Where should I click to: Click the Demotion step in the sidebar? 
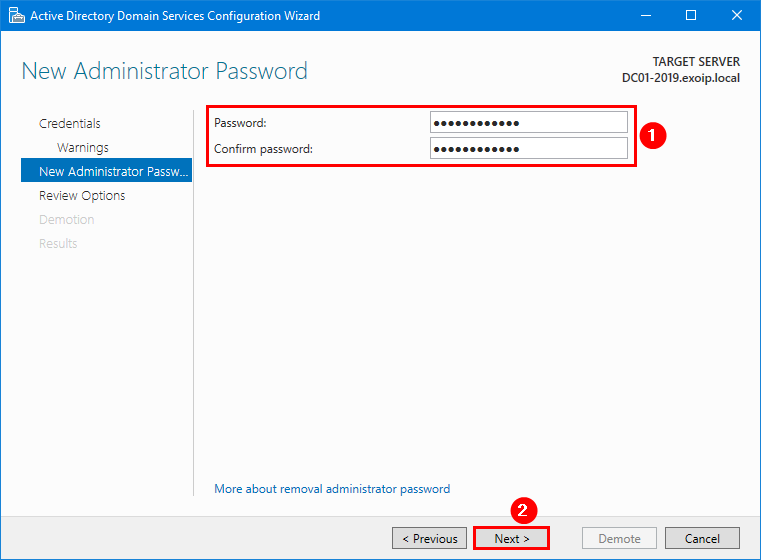(66, 219)
